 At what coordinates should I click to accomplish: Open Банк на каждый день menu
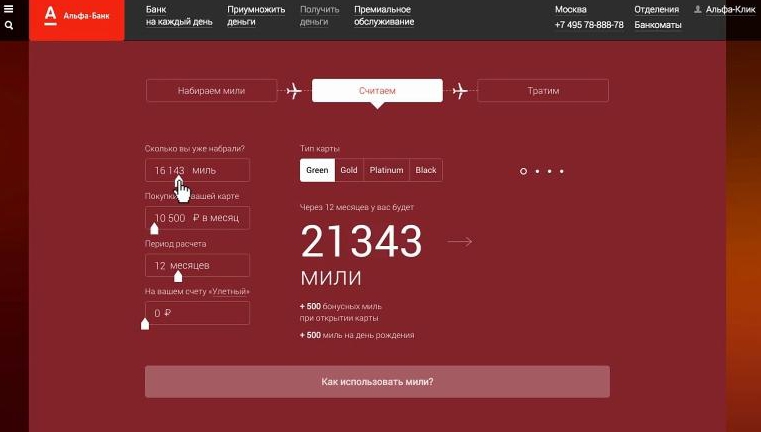[x=179, y=16]
